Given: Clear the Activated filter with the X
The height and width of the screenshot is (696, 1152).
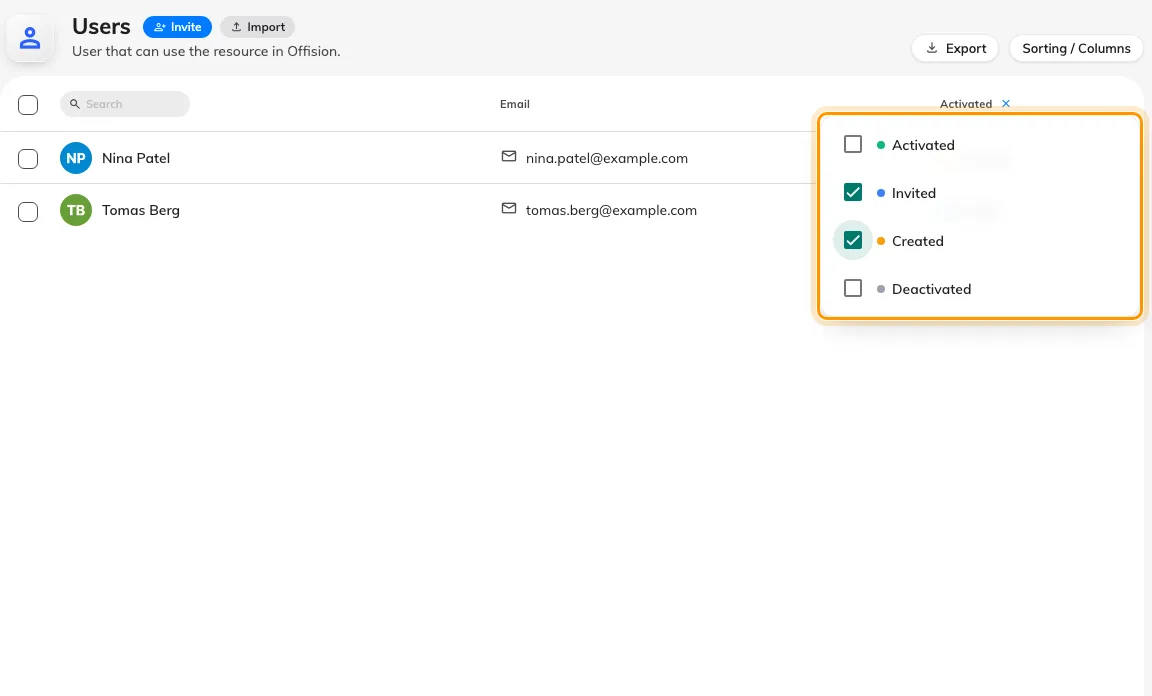Looking at the screenshot, I should tap(1006, 104).
